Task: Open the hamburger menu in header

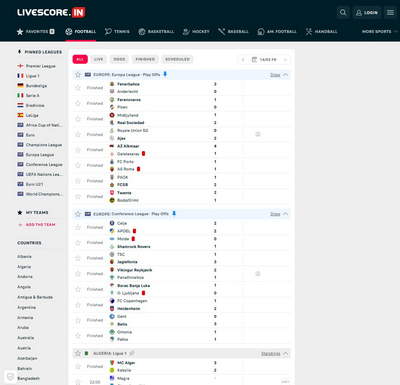Action: 390,13
